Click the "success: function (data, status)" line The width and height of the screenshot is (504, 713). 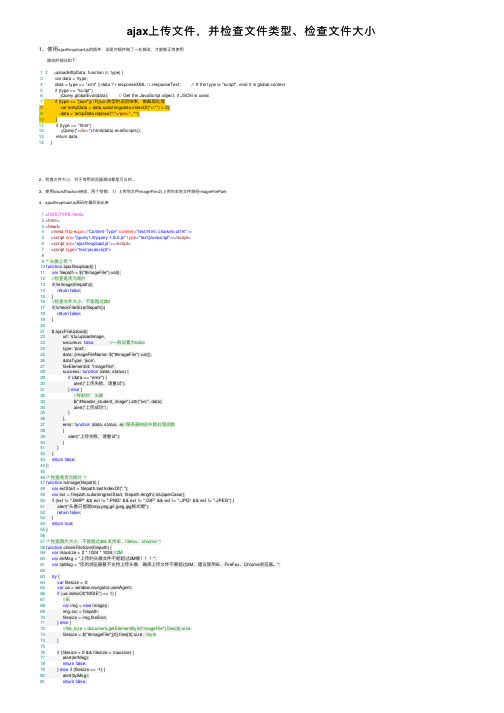[96, 372]
